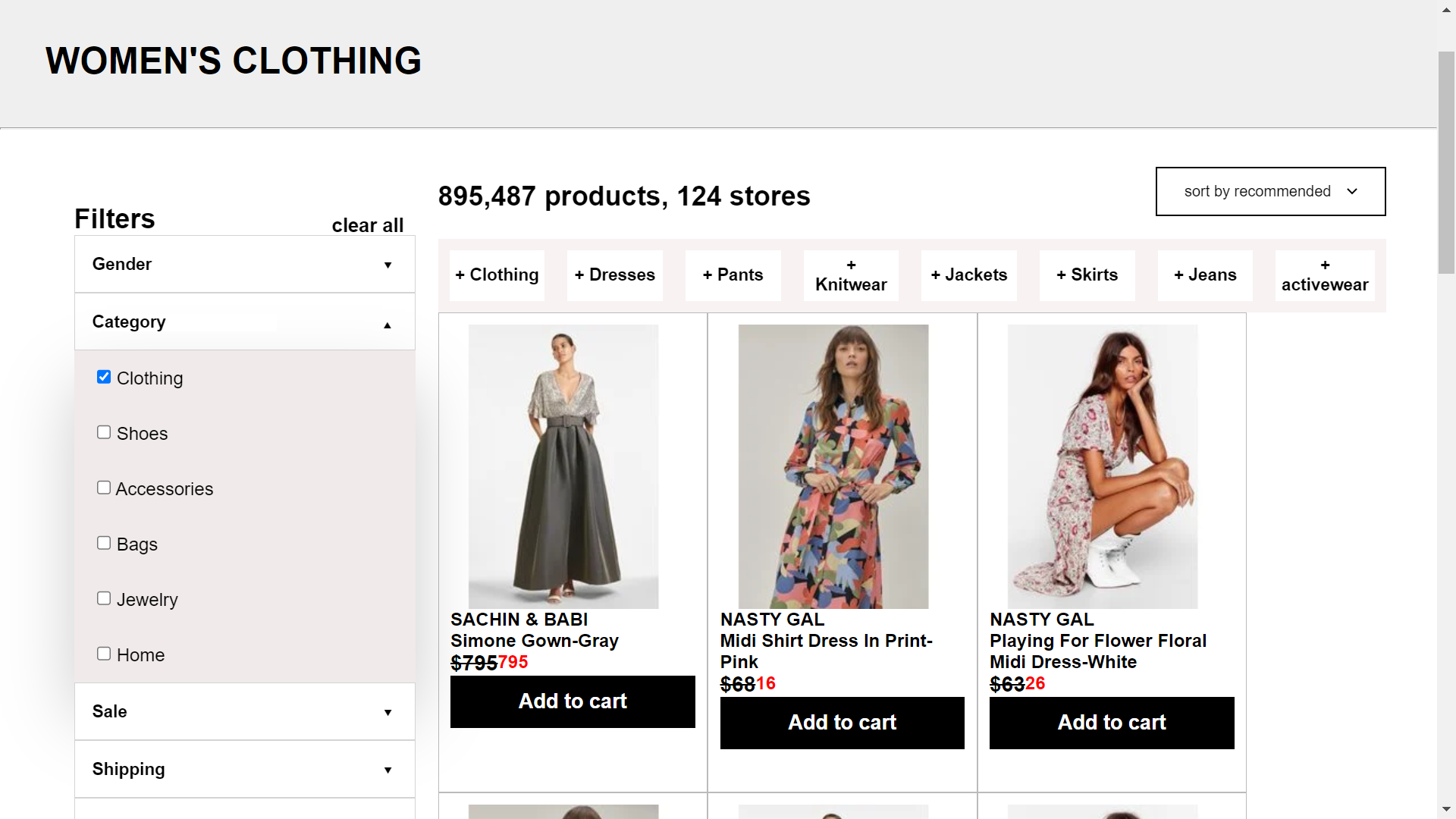Select the + Dresses category chip
The width and height of the screenshot is (1456, 819).
pos(614,275)
